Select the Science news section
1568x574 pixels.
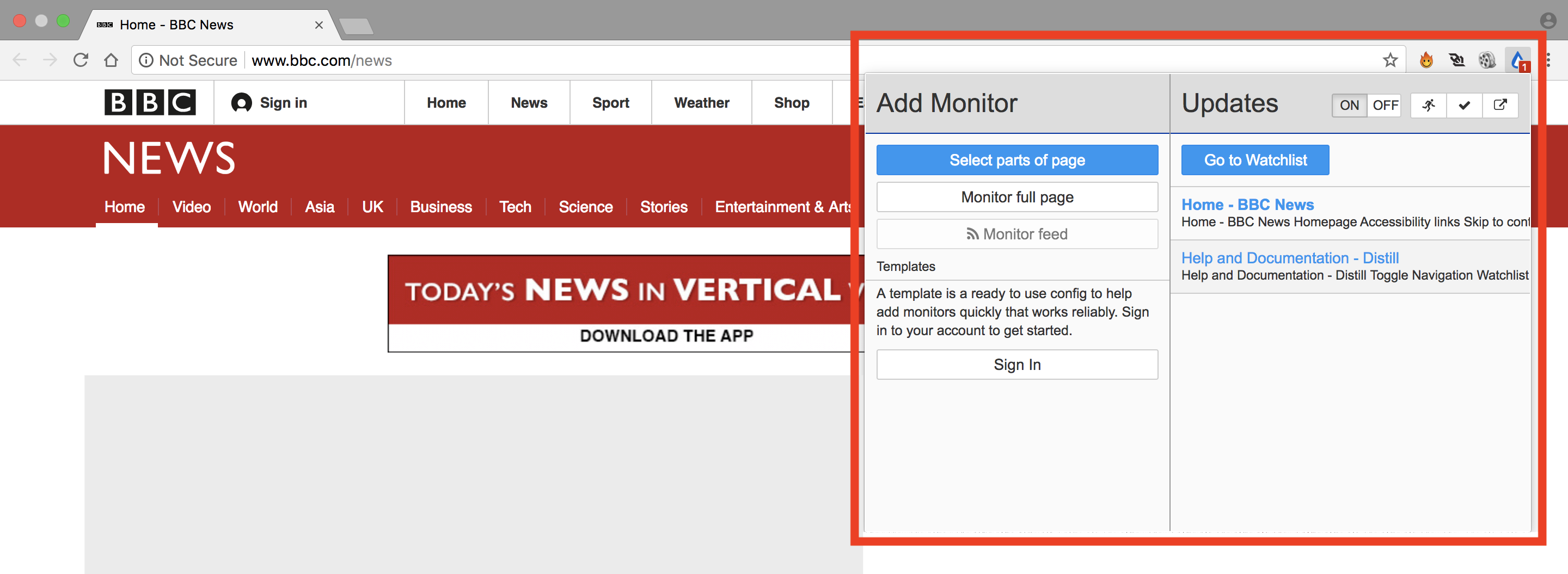[586, 207]
